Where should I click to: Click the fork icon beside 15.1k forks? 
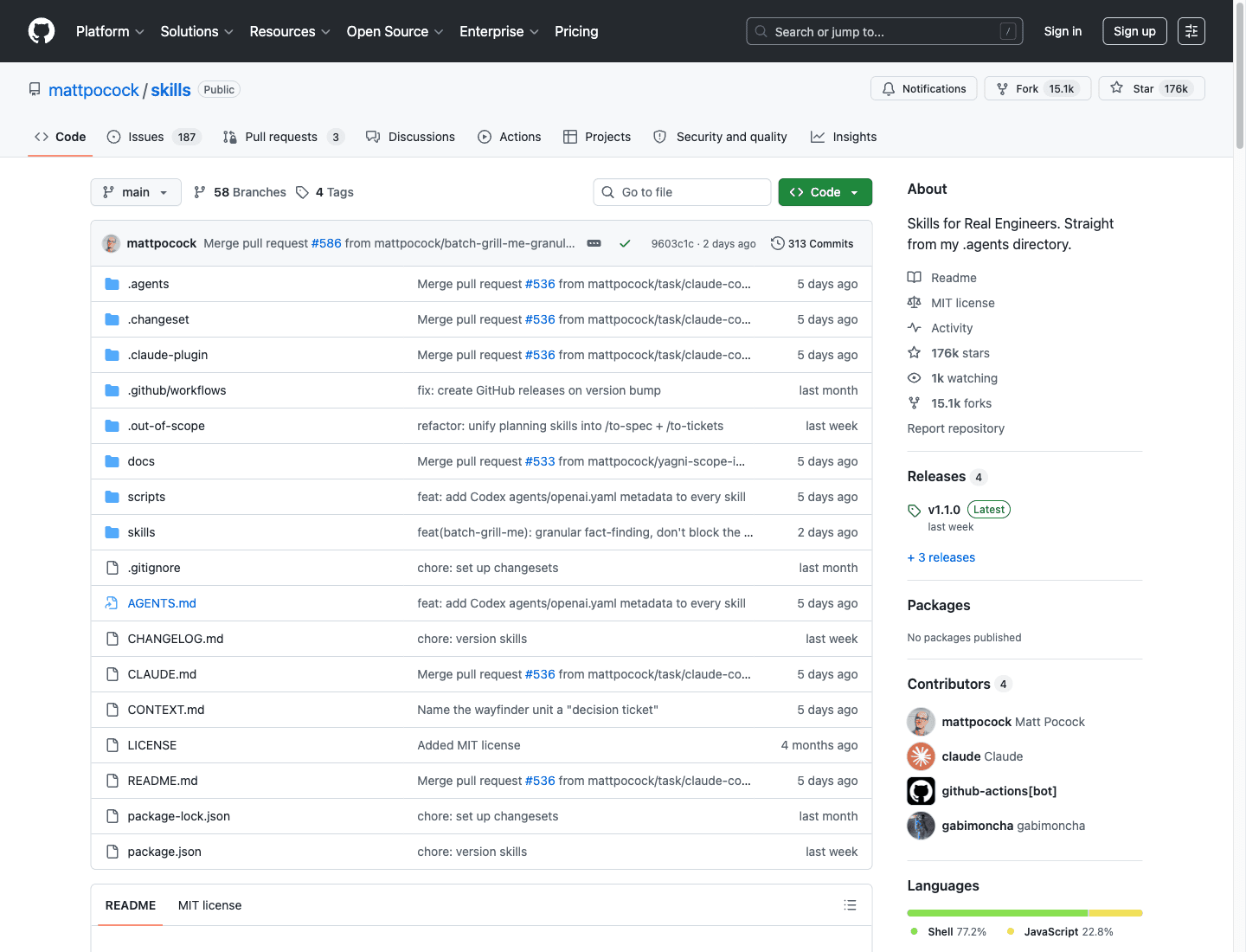pos(915,403)
